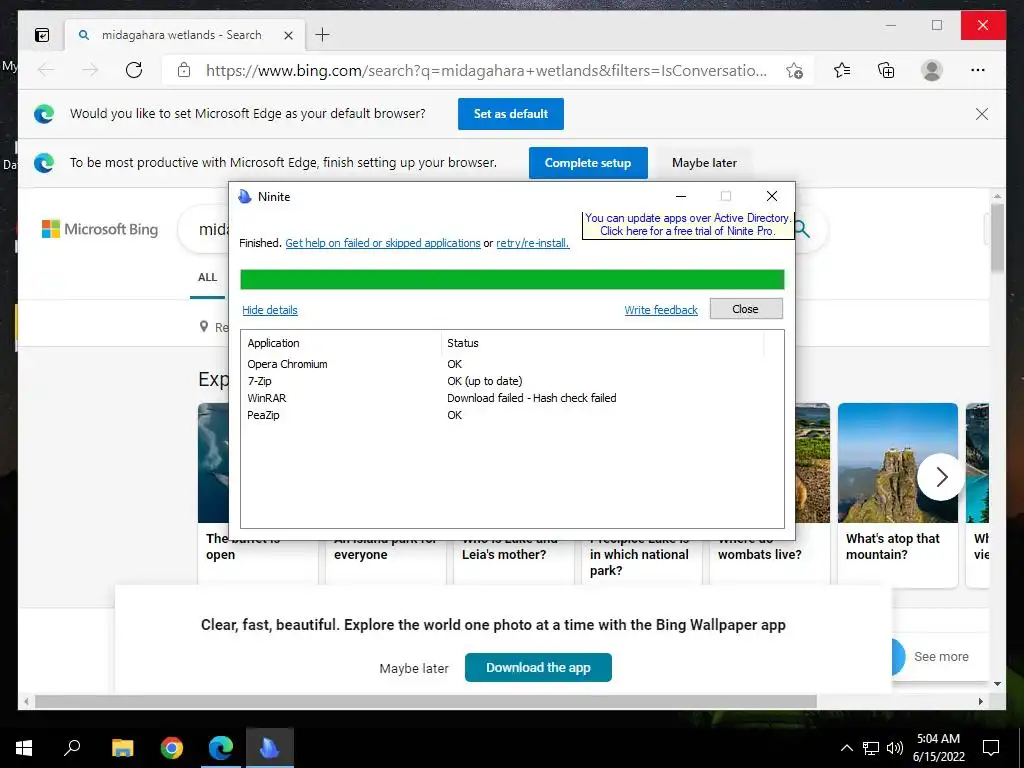The width and height of the screenshot is (1024, 768).
Task: Open Edge Favorites list icon
Action: [x=842, y=70]
